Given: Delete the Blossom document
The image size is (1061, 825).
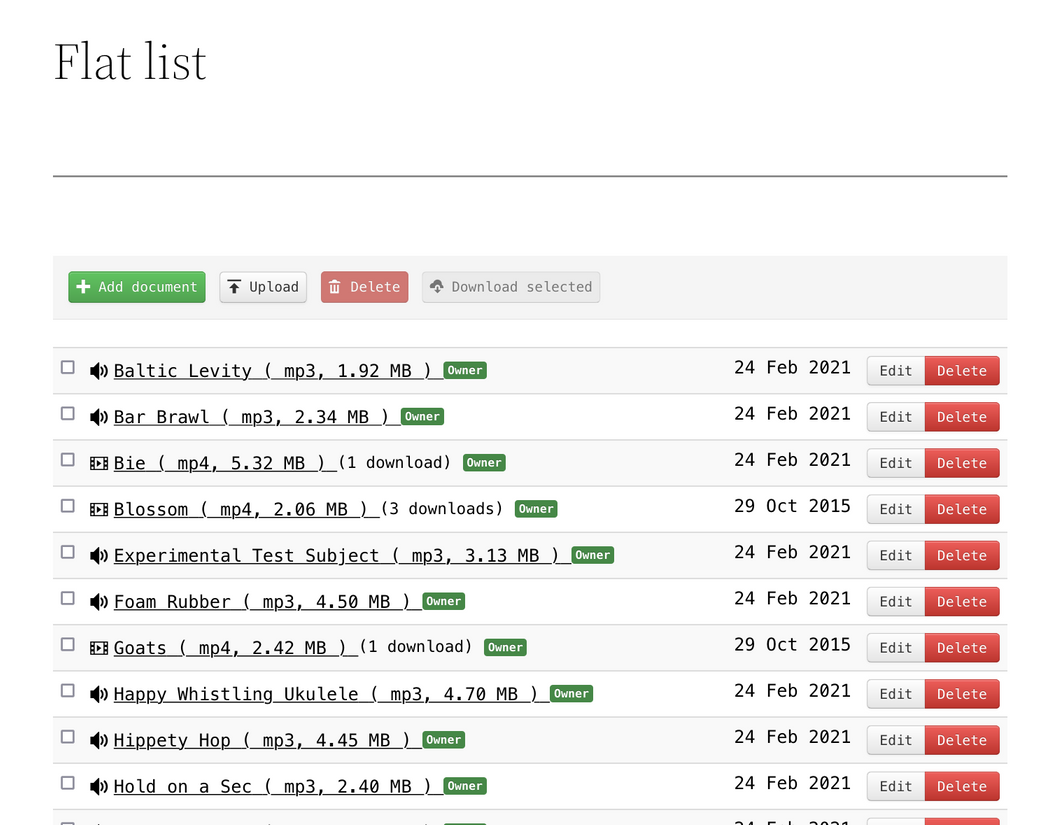Looking at the screenshot, I should [962, 509].
